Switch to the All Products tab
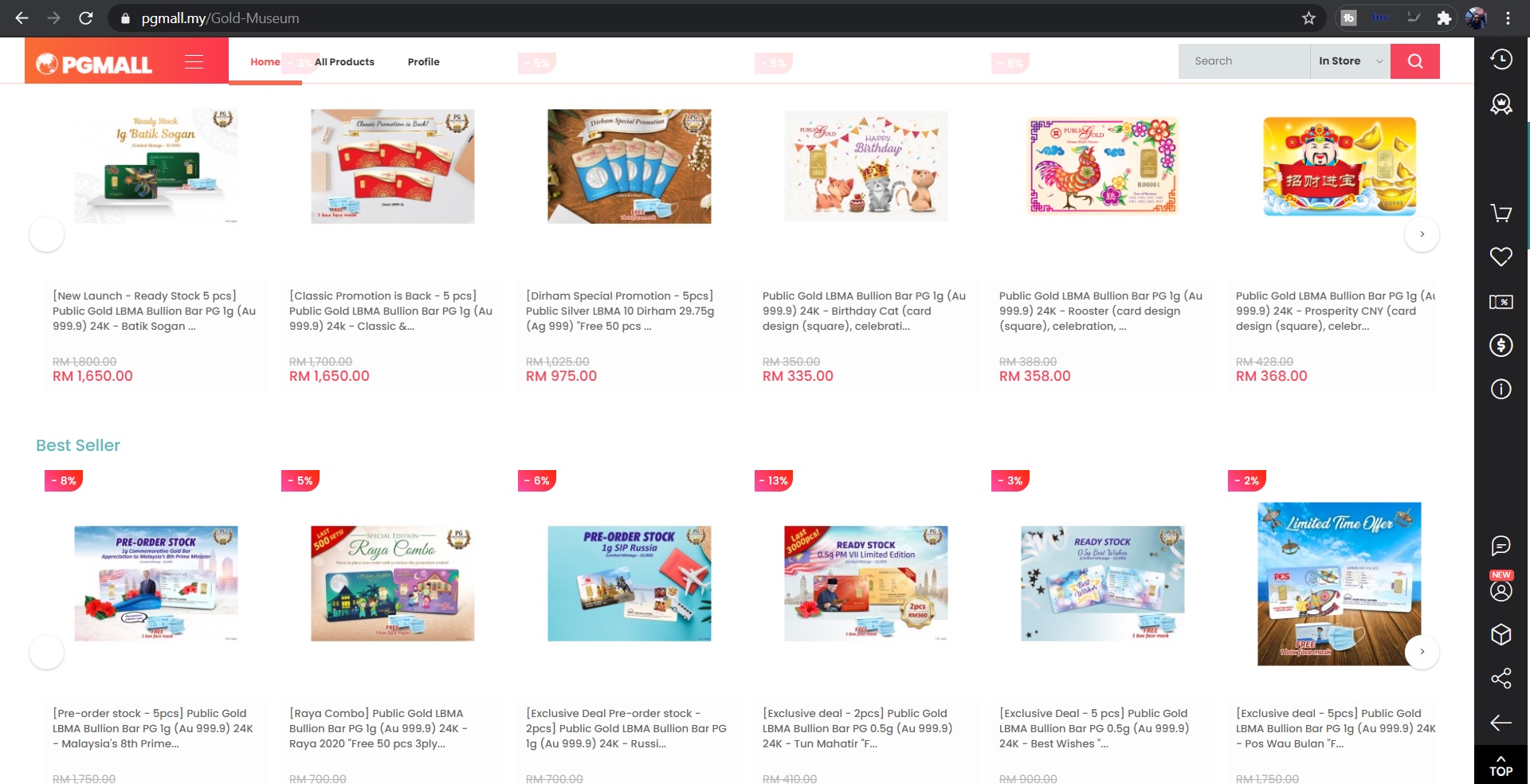This screenshot has height=784, width=1530. point(344,62)
